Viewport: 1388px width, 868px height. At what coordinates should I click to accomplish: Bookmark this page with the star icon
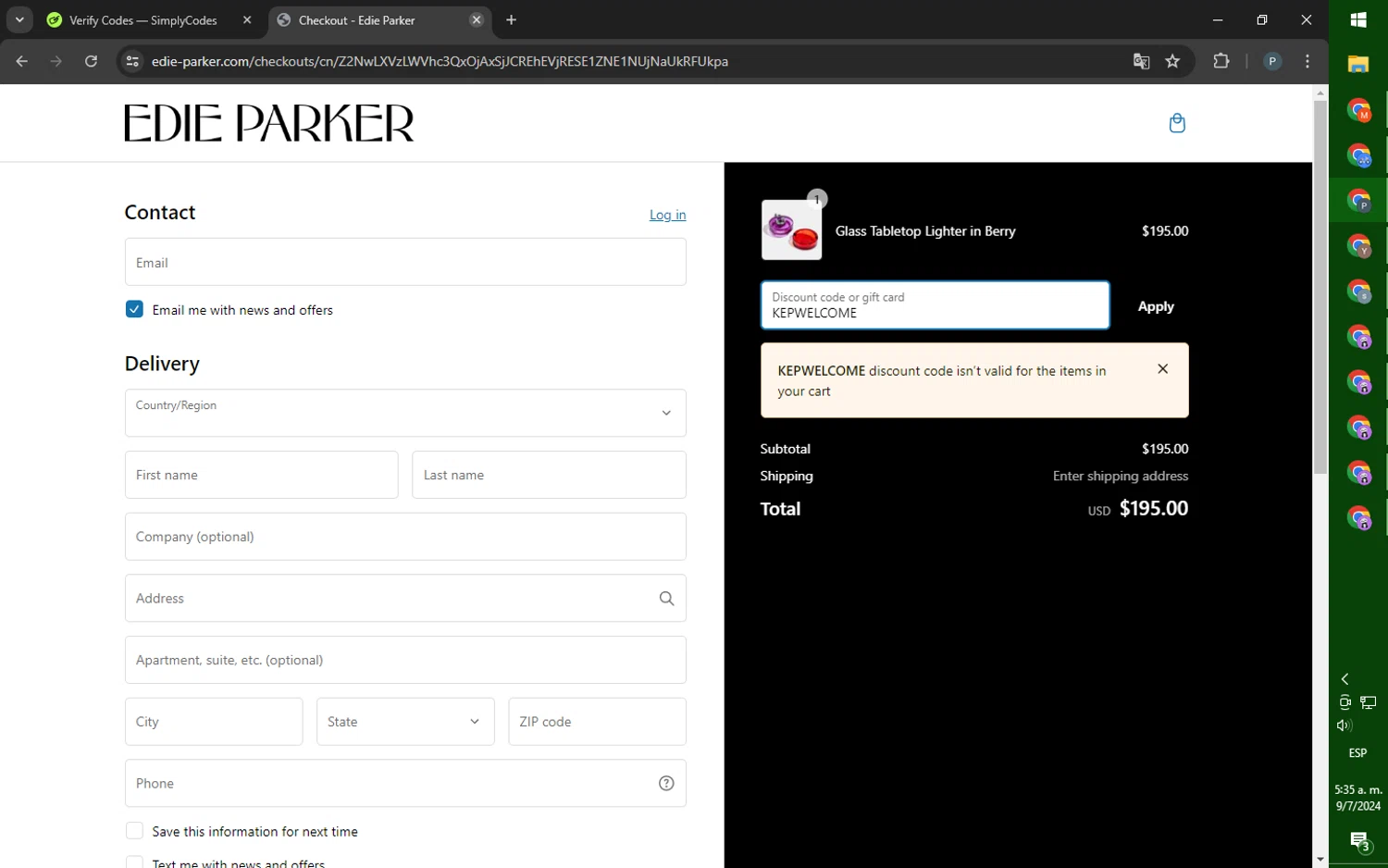point(1172,61)
